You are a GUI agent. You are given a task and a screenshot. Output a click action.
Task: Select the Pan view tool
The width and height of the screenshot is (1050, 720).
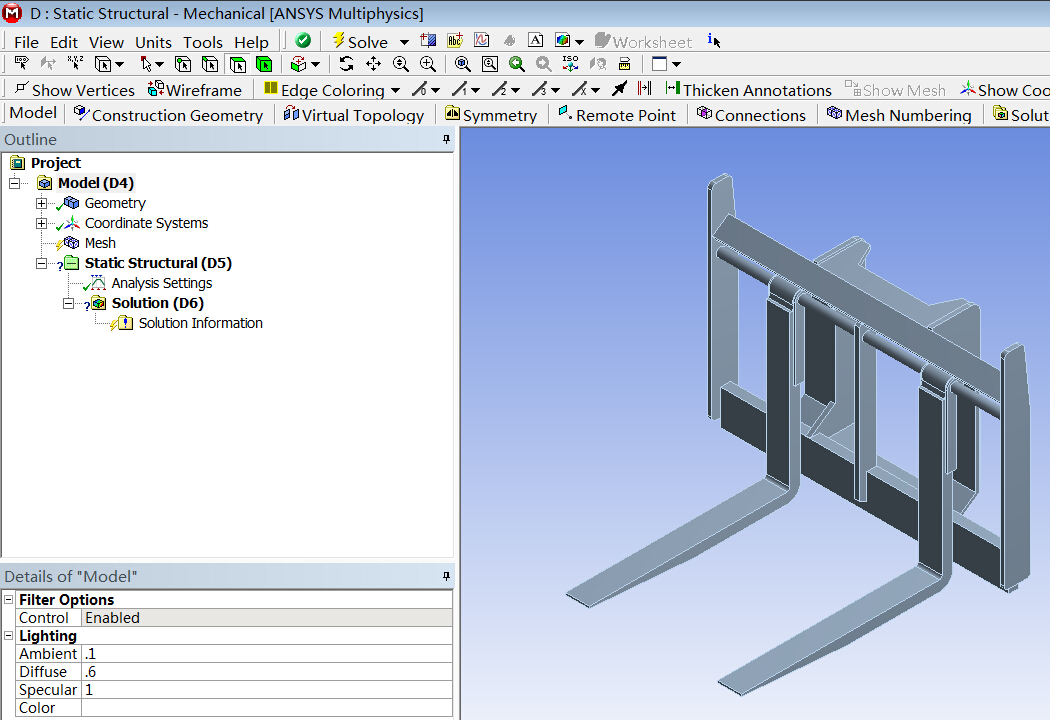point(373,64)
